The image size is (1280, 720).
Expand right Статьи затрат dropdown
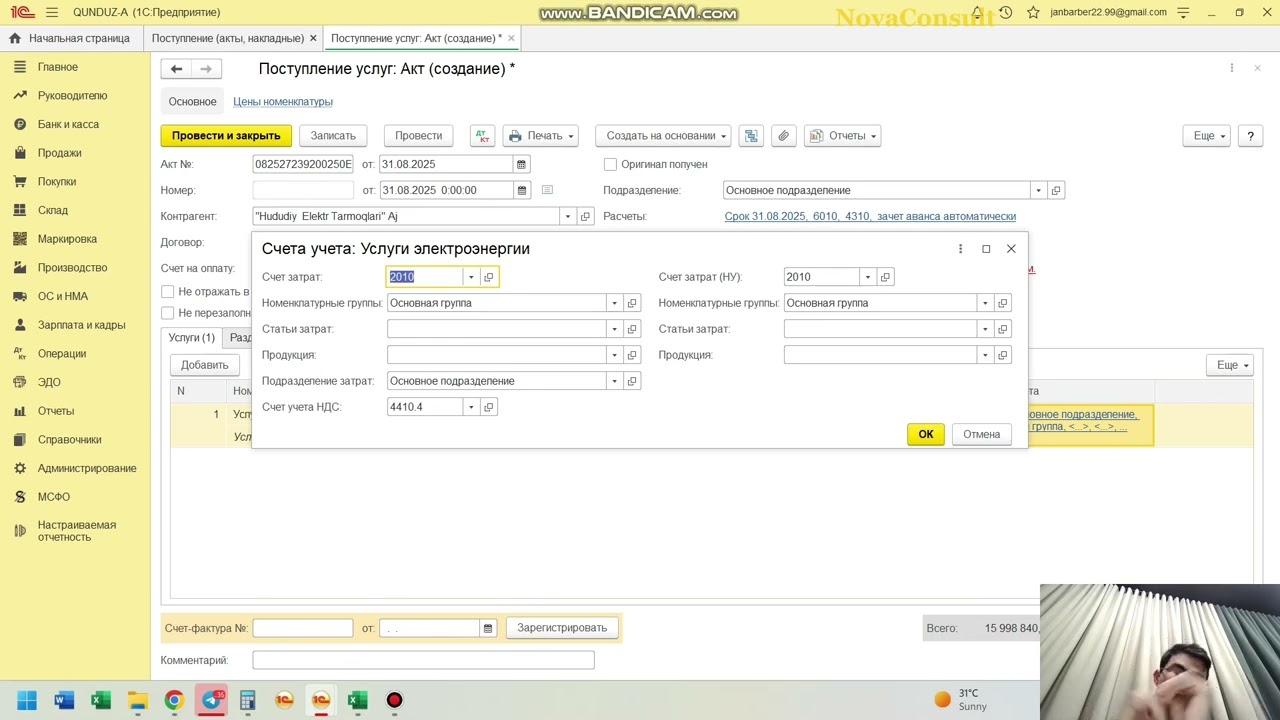click(x=985, y=329)
